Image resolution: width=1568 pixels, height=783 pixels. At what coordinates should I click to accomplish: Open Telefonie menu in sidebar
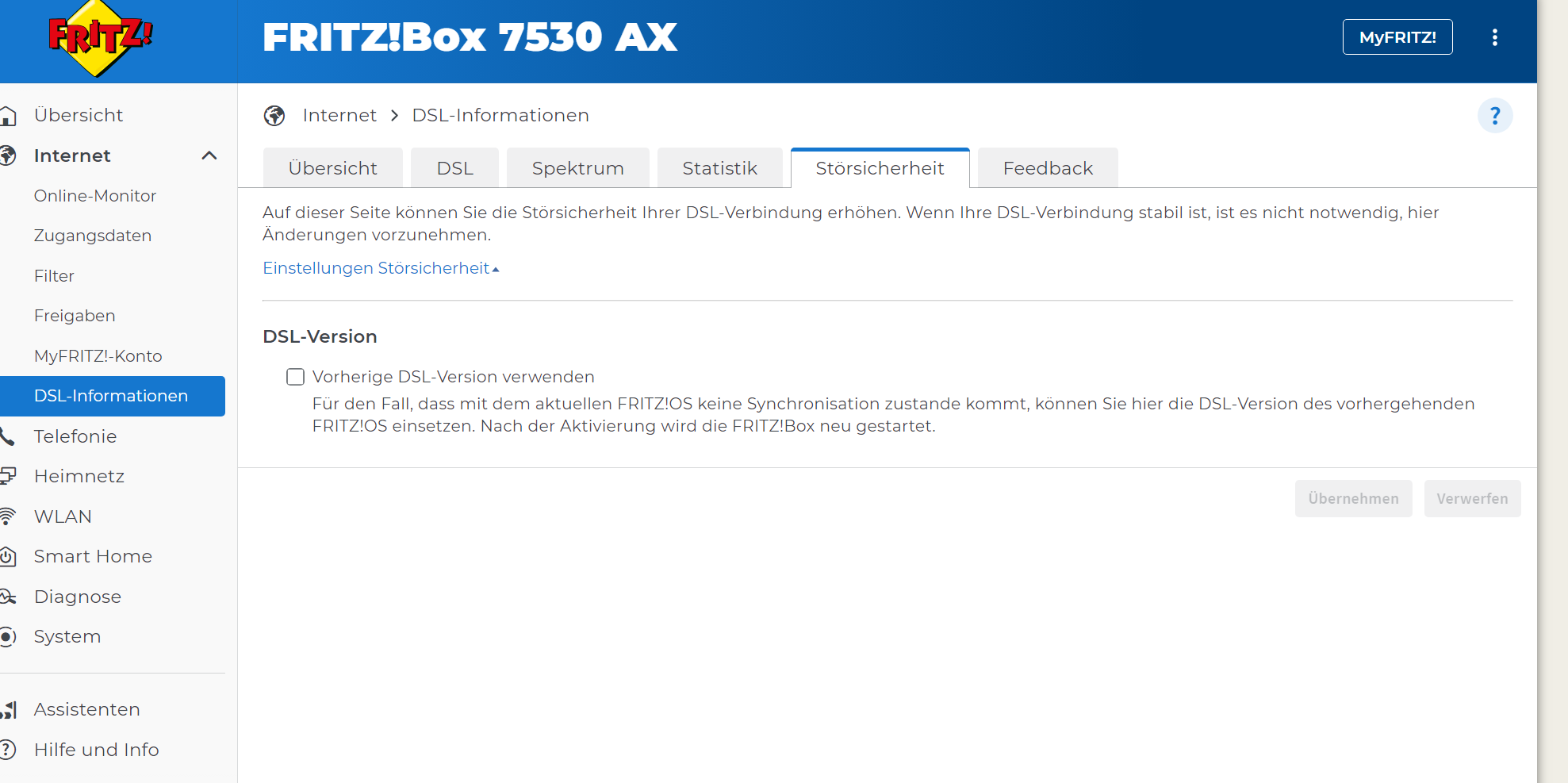75,436
